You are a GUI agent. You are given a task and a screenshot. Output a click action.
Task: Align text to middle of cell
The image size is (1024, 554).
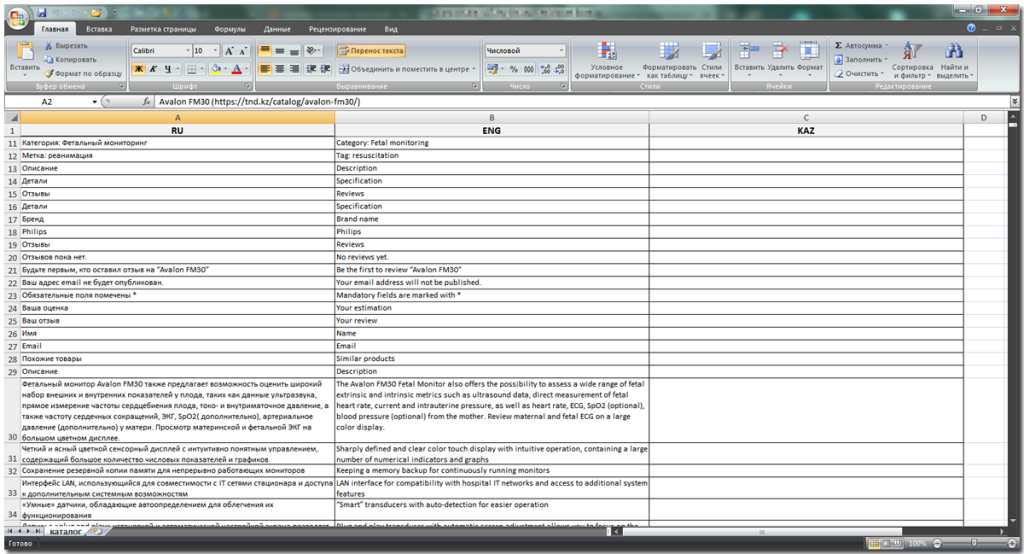tap(280, 50)
